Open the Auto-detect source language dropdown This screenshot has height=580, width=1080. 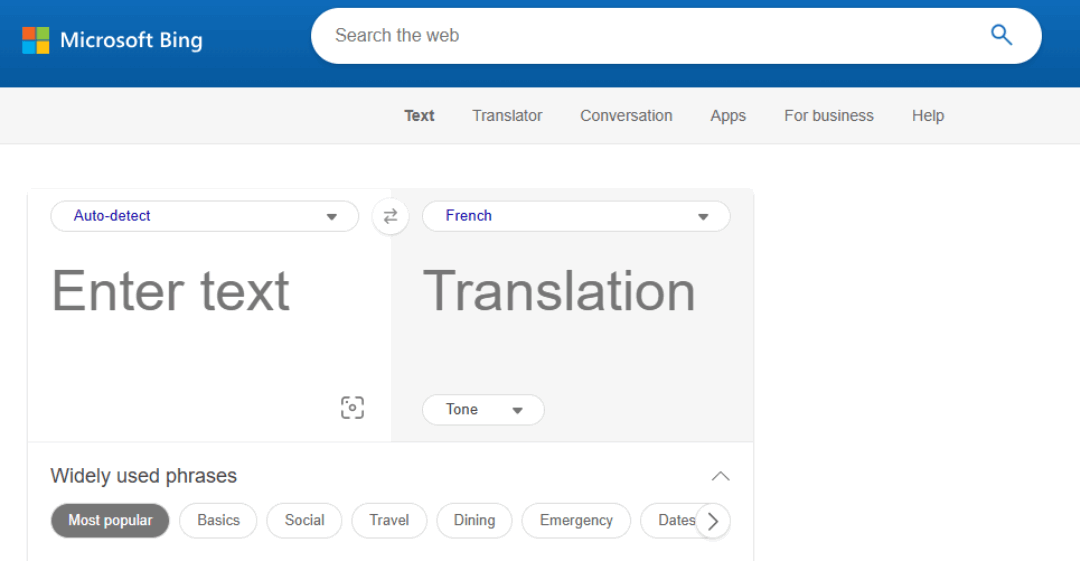point(204,216)
